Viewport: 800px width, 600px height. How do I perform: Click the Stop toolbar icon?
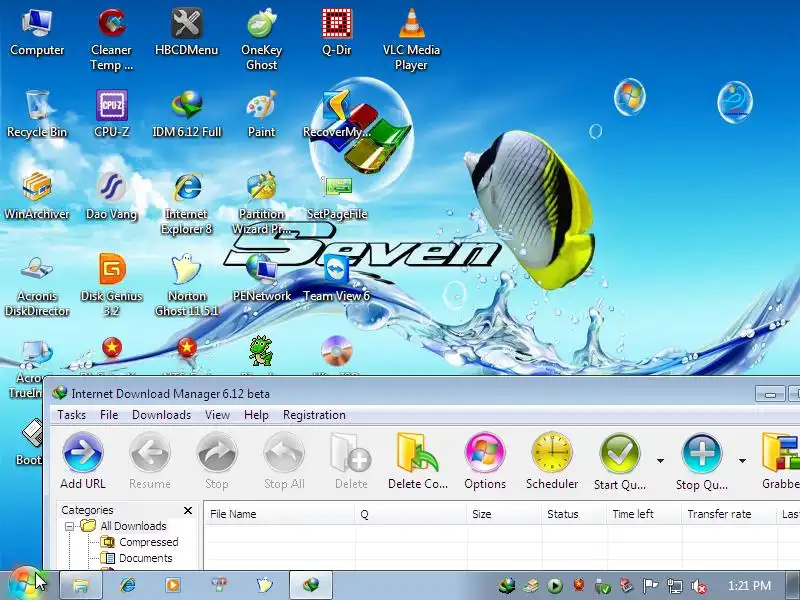click(x=217, y=461)
